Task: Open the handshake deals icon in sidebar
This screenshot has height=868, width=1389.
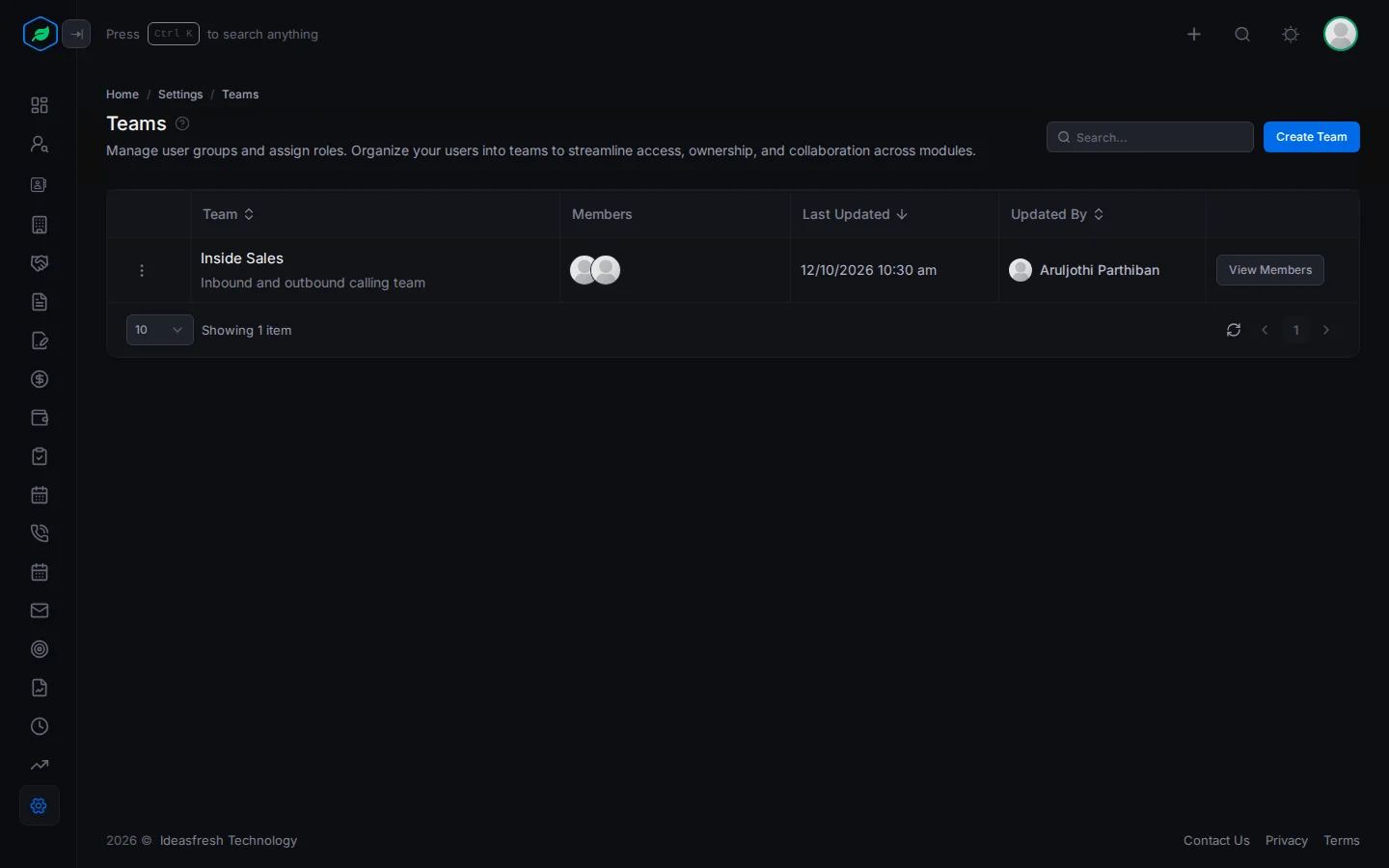Action: (x=40, y=263)
